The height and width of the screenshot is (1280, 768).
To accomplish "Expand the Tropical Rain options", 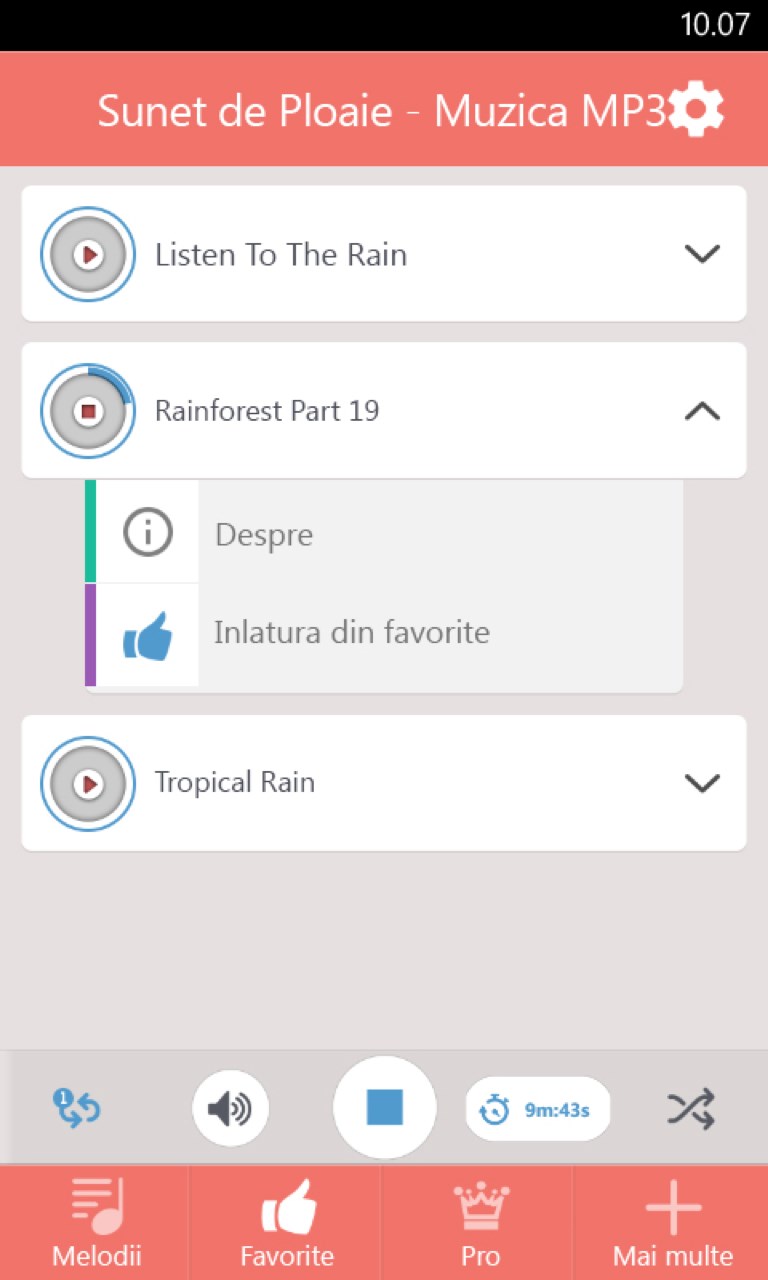I will (702, 783).
